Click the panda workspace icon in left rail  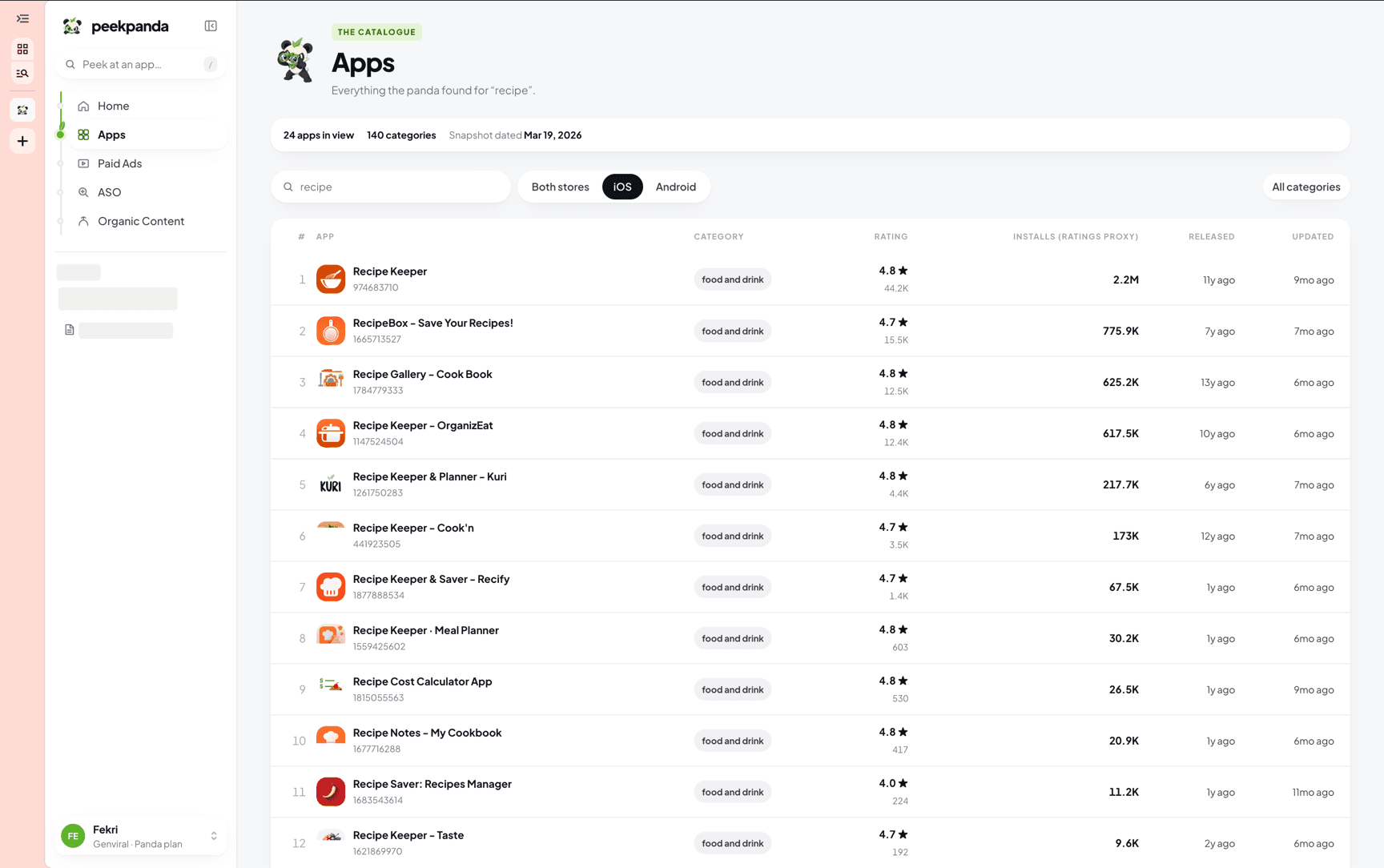coord(22,110)
